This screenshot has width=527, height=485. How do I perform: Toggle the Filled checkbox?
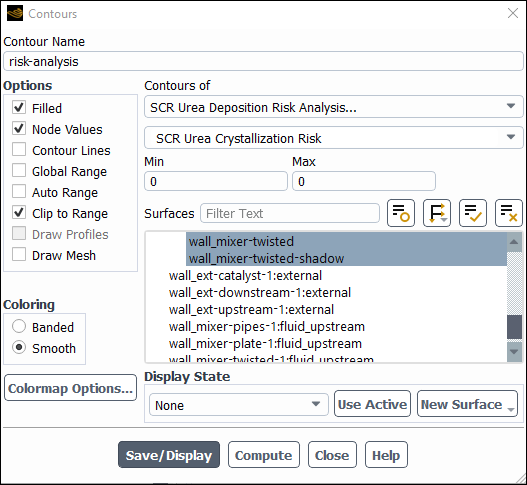click(x=19, y=108)
